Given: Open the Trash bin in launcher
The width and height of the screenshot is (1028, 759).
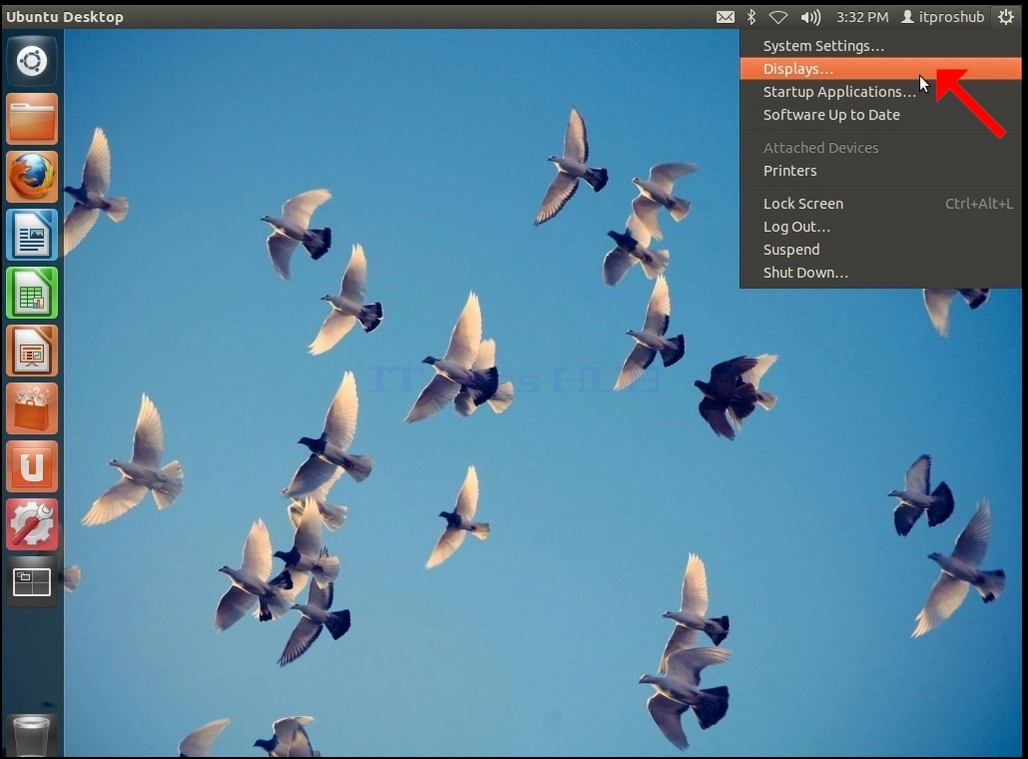Looking at the screenshot, I should point(31,736).
